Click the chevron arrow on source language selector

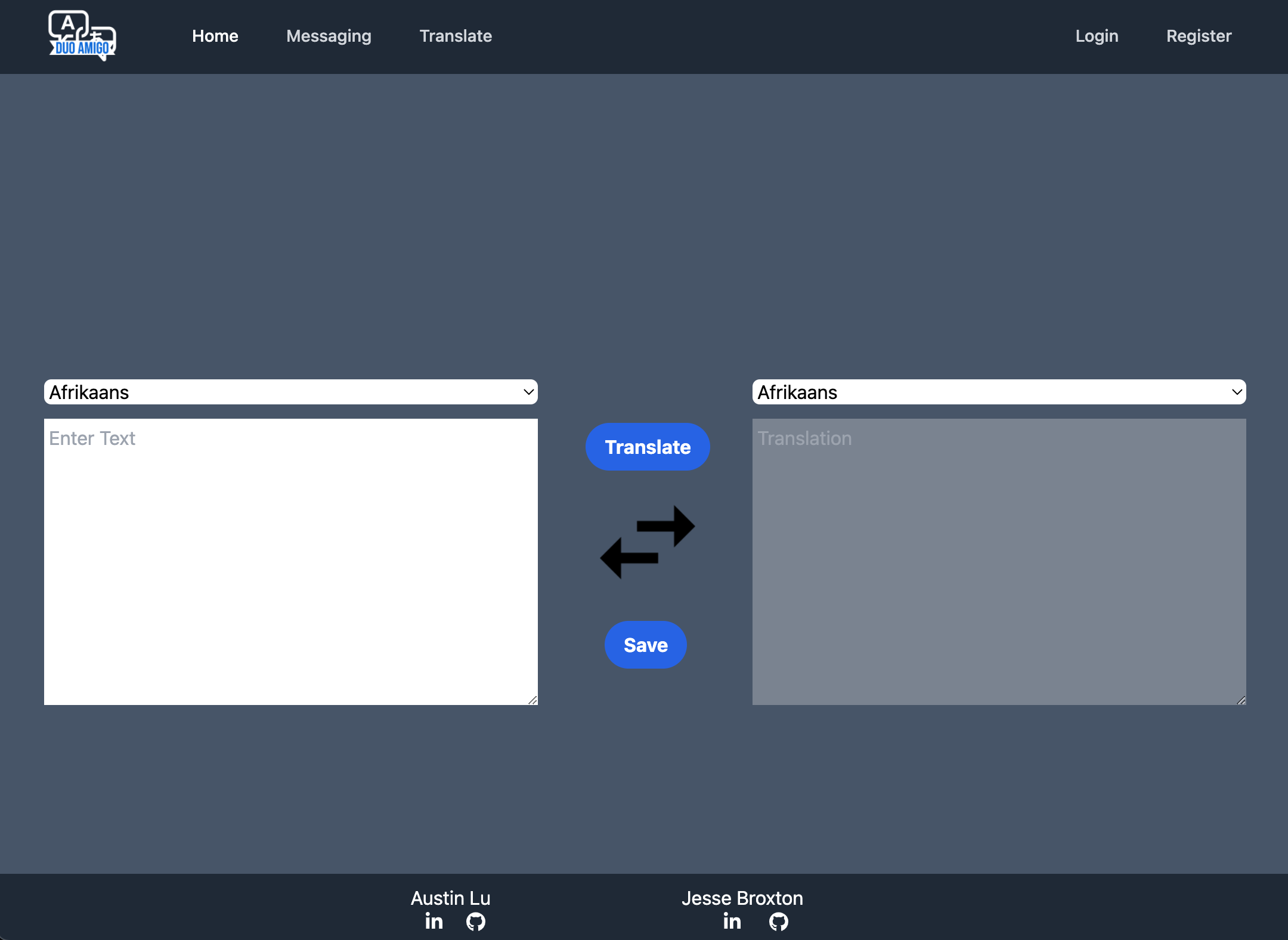[x=528, y=392]
